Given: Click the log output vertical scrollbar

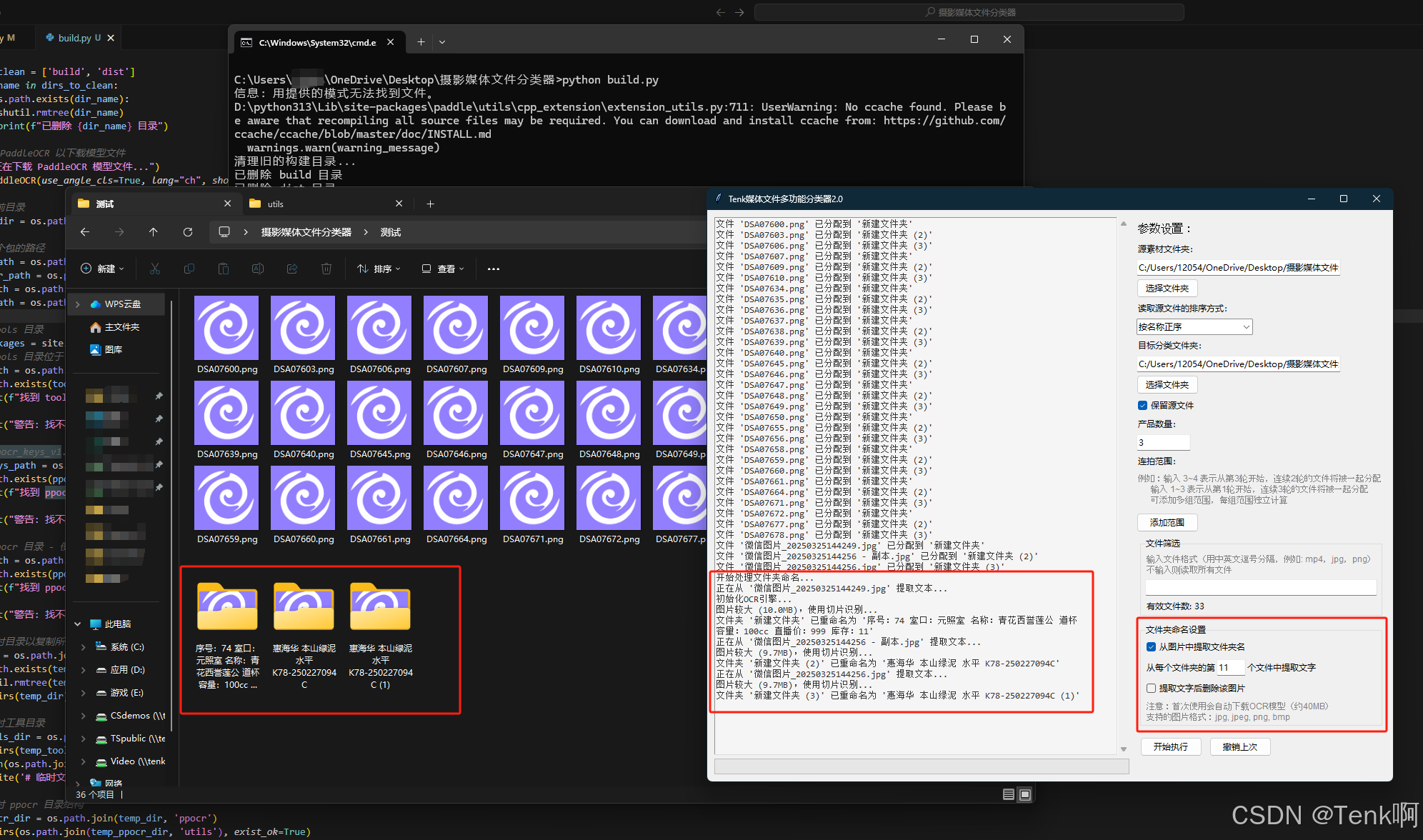Looking at the screenshot, I should point(1123,486).
